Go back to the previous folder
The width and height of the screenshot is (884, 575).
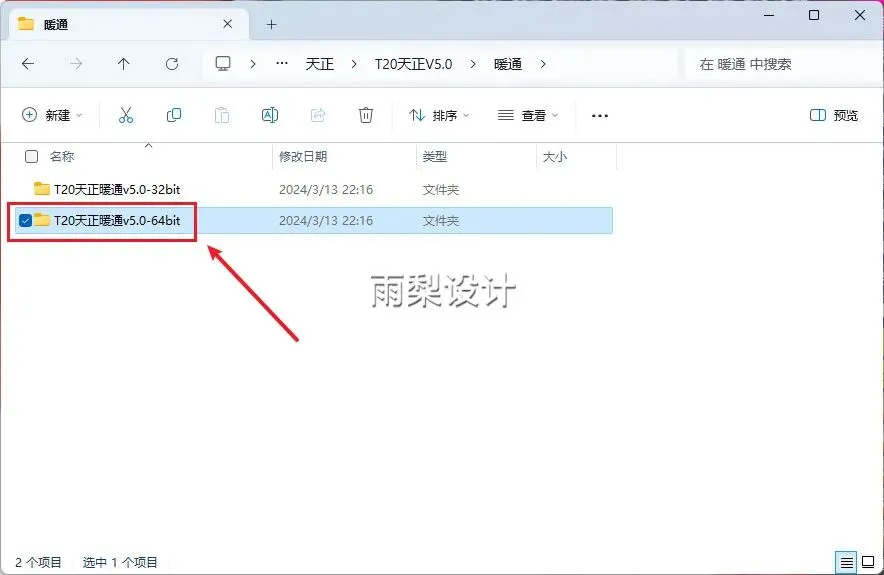click(28, 64)
